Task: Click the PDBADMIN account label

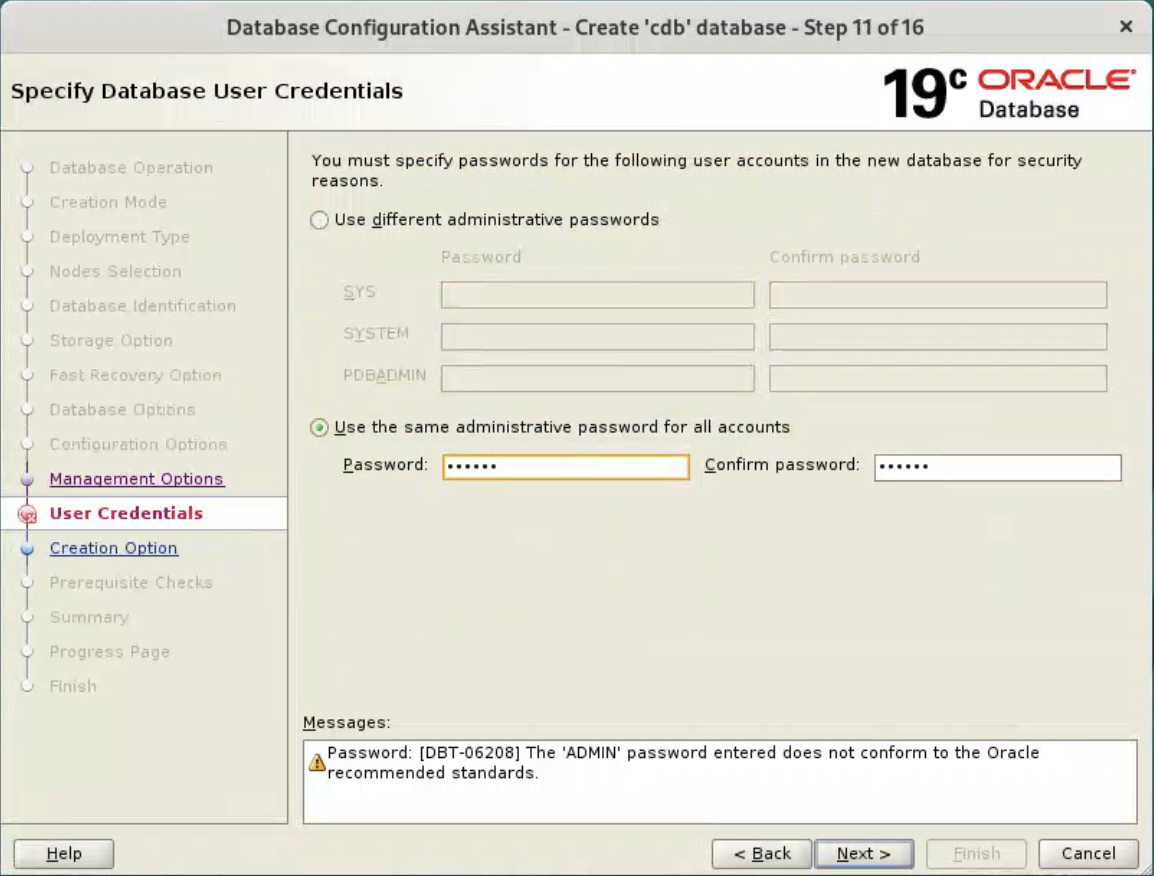Action: [x=384, y=376]
